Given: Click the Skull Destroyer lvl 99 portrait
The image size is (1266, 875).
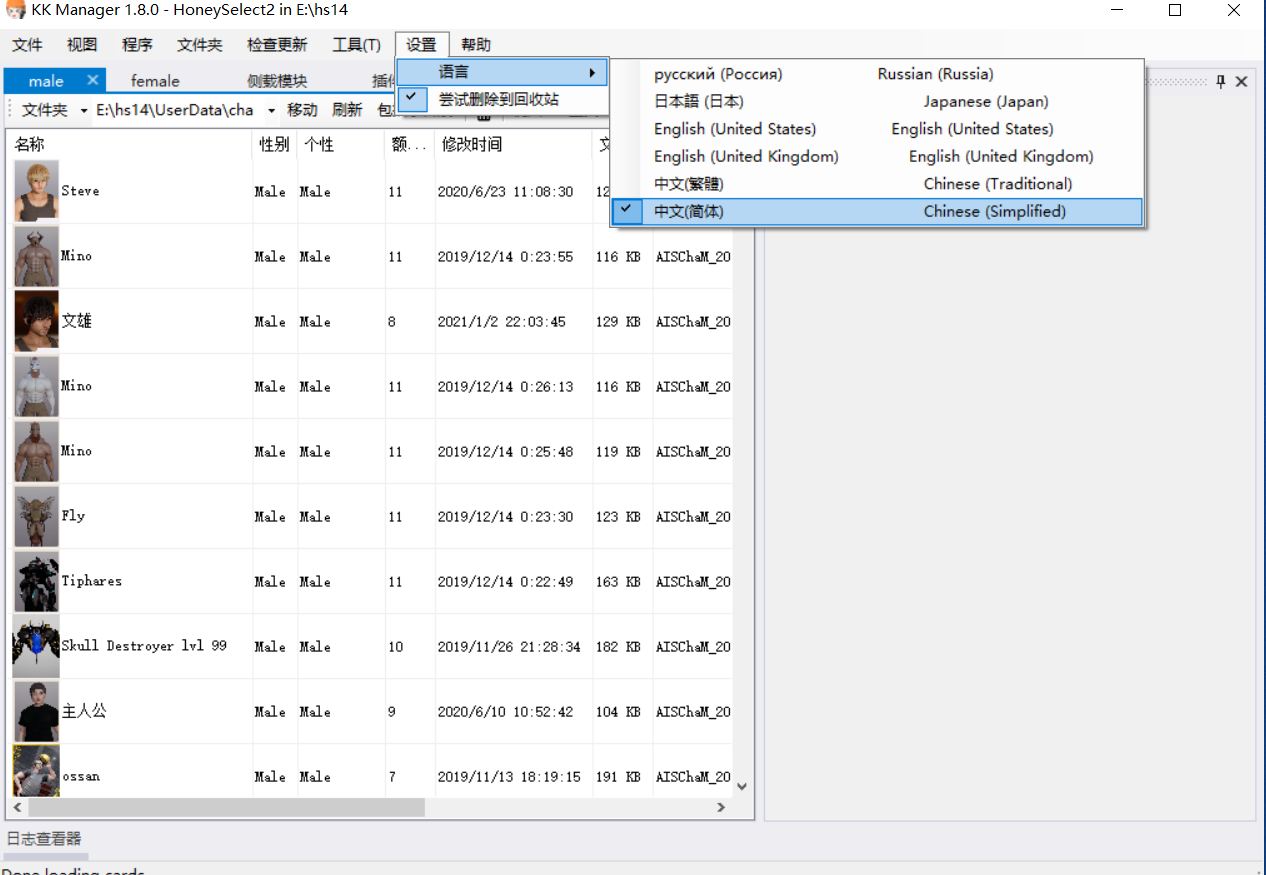Looking at the screenshot, I should click(x=36, y=646).
